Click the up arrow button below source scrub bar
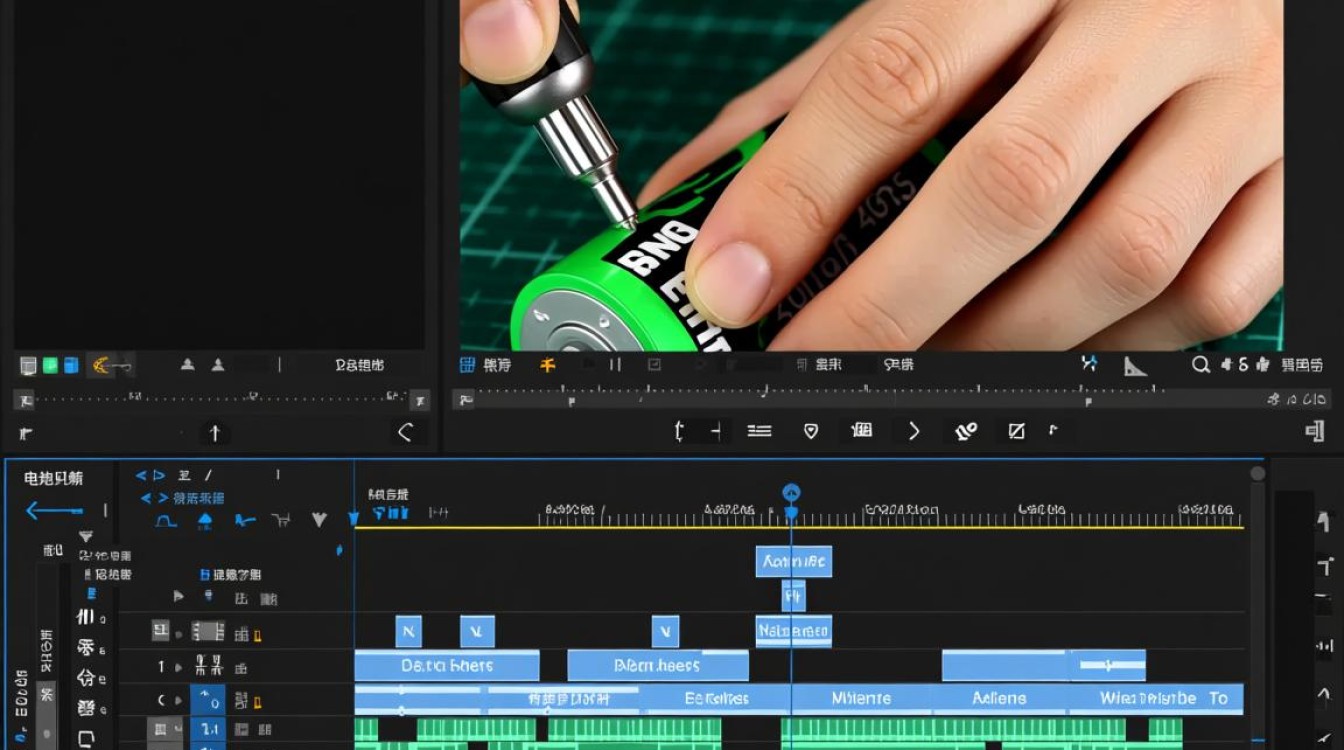This screenshot has height=750, width=1344. coord(214,433)
